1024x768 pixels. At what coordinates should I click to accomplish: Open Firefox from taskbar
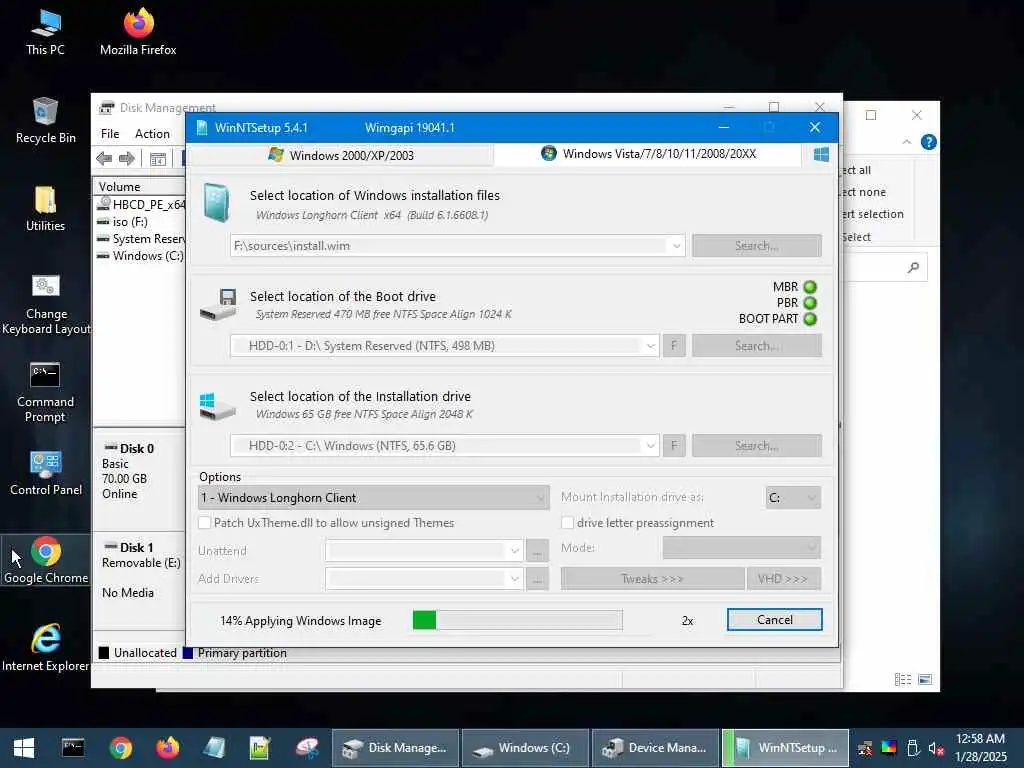point(168,748)
